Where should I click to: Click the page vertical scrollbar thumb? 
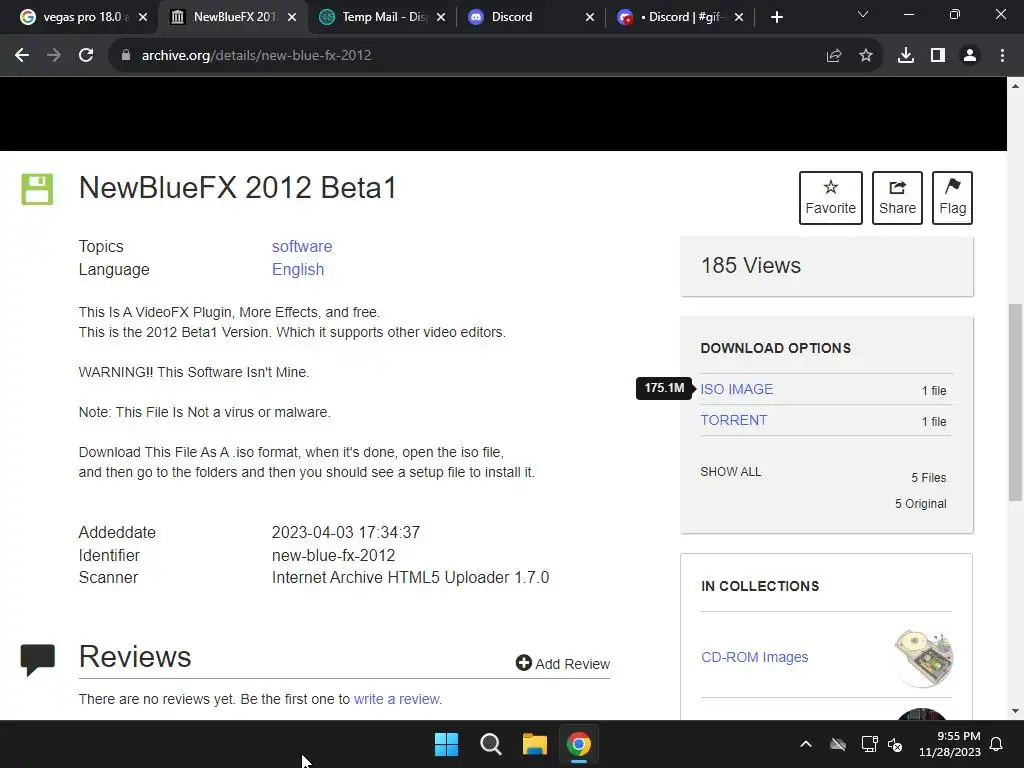pyautogui.click(x=1015, y=402)
